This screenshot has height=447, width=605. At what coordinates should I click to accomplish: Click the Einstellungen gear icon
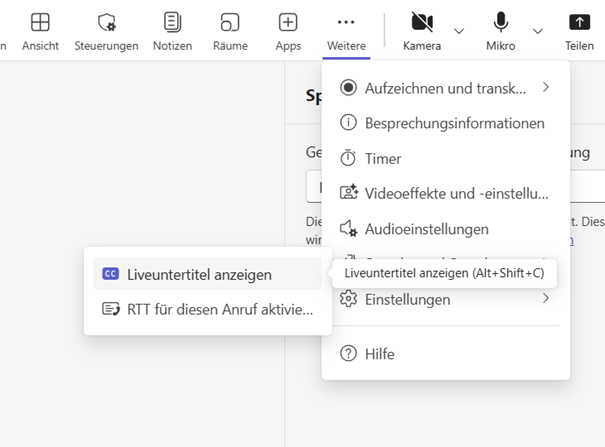348,299
